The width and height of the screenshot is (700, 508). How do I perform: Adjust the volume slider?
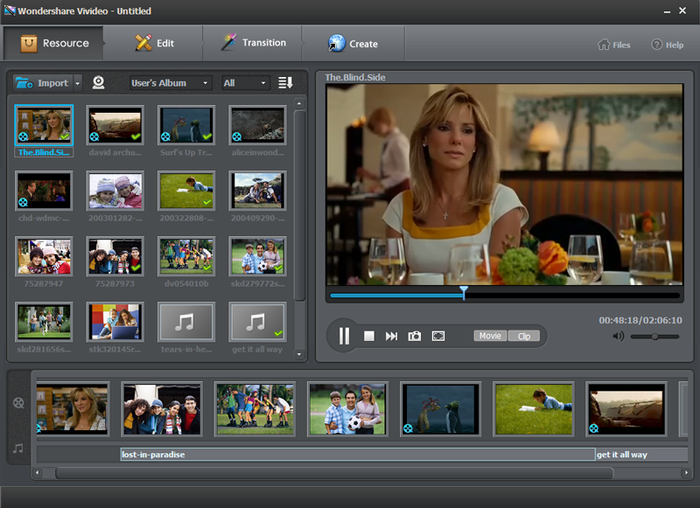click(655, 337)
